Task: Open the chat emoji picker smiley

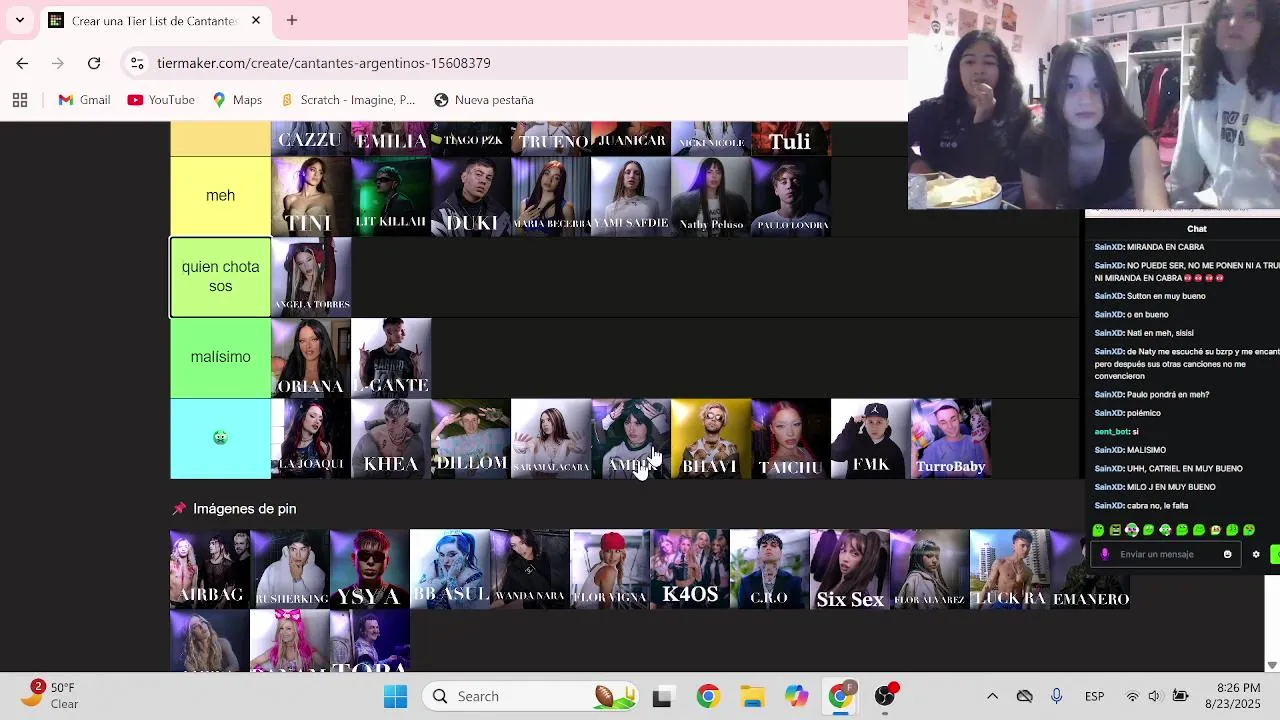Action: pos(1228,554)
